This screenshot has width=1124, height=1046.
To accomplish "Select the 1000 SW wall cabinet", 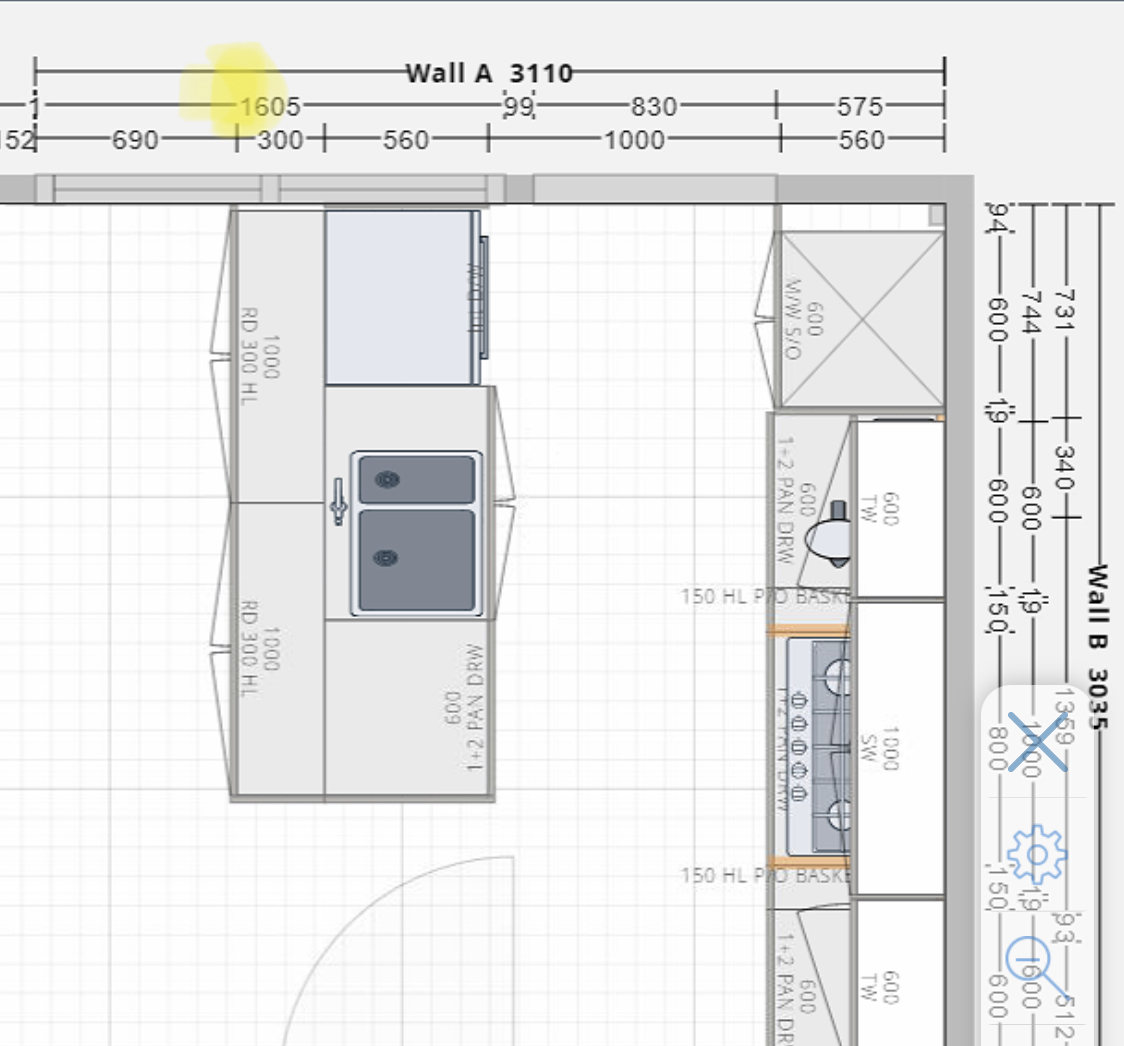I will pyautogui.click(x=900, y=747).
